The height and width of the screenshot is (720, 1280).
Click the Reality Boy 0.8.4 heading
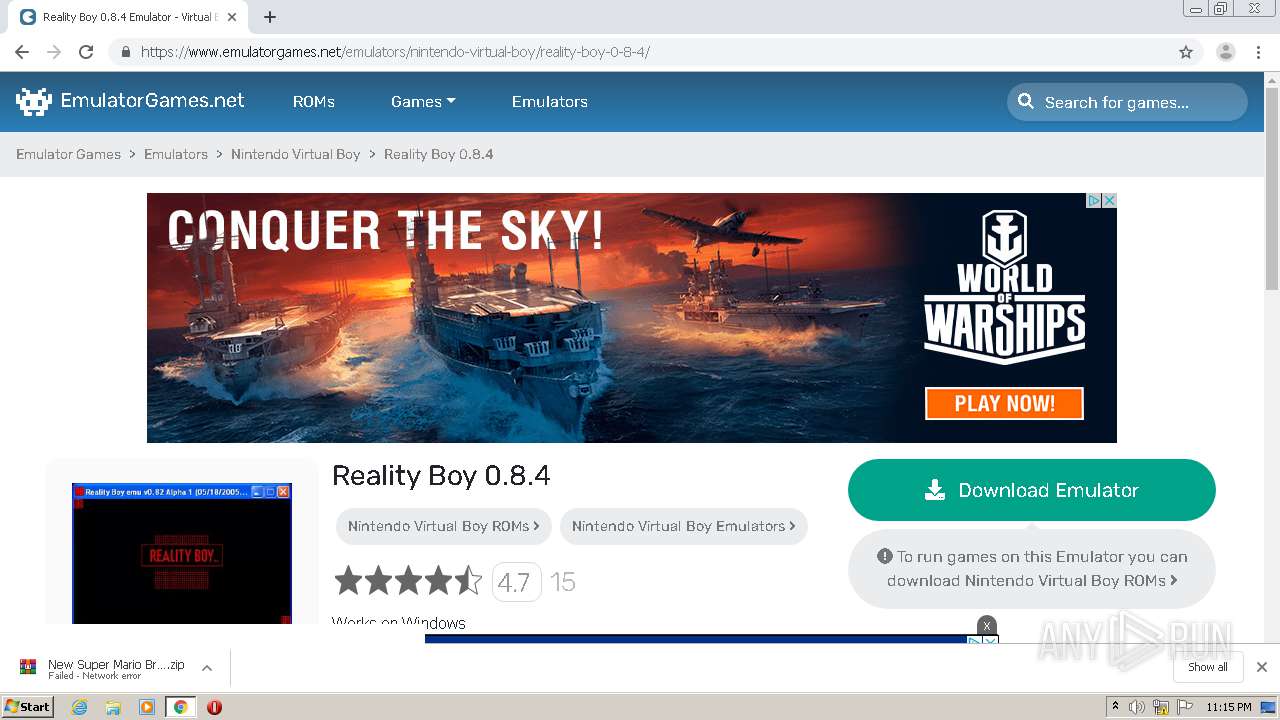[441, 475]
